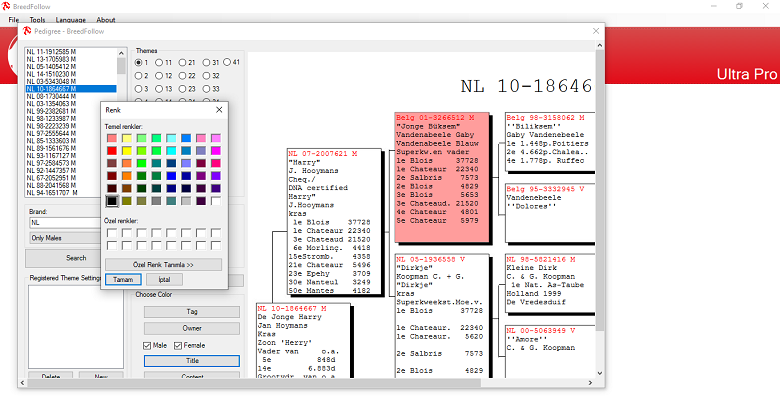Choose theme 41 radio button
The height and width of the screenshot is (415, 780).
pyautogui.click(x=228, y=62)
